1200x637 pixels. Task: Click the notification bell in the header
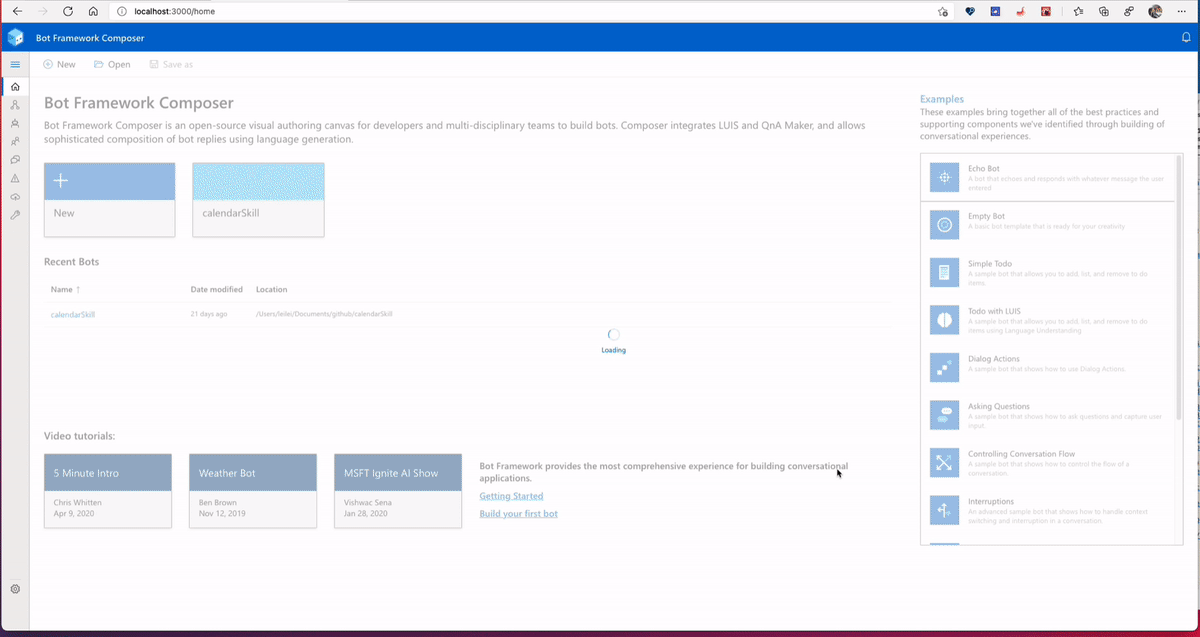point(1186,38)
